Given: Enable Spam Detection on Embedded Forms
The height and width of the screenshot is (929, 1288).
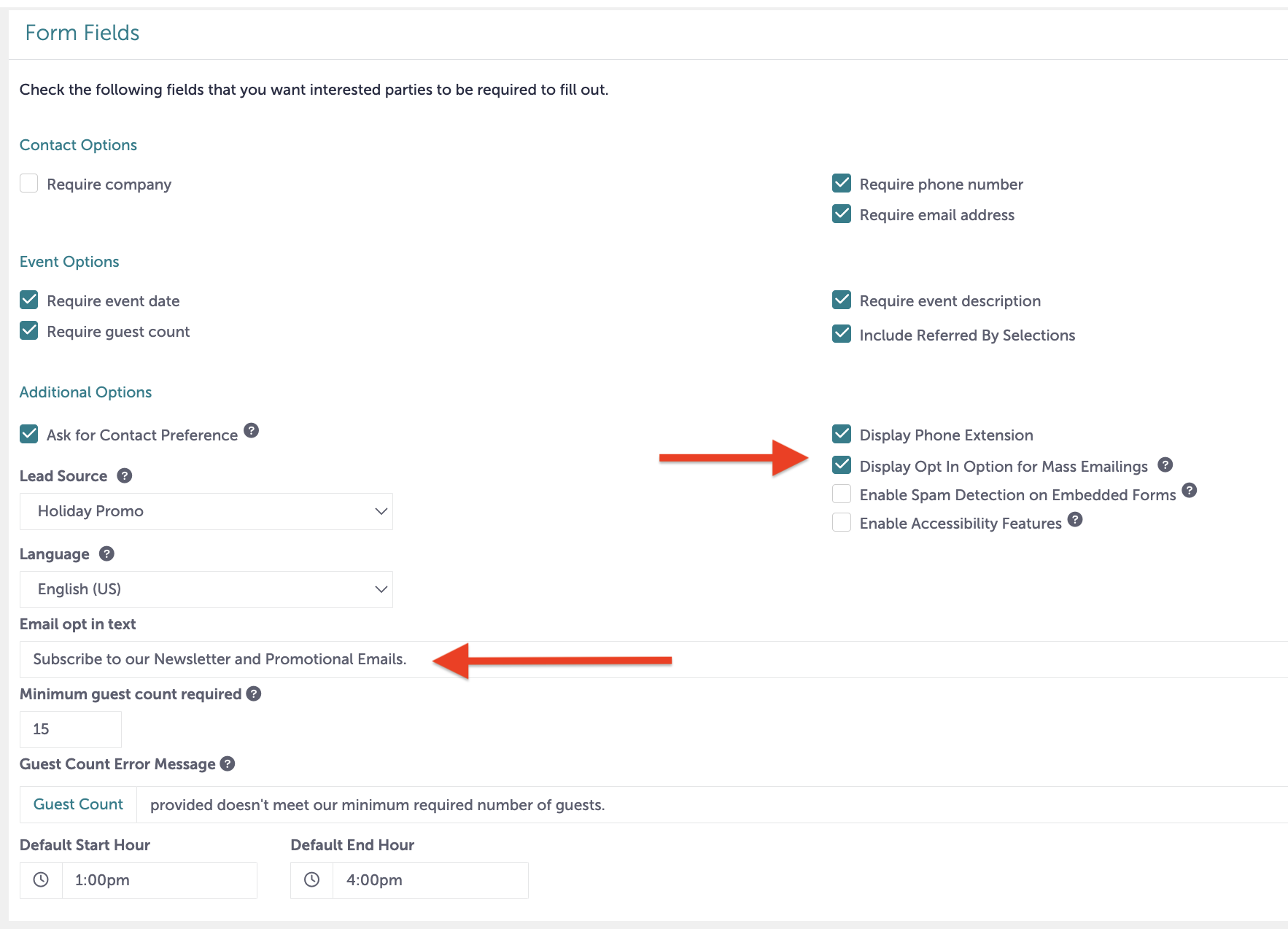Looking at the screenshot, I should 841,494.
